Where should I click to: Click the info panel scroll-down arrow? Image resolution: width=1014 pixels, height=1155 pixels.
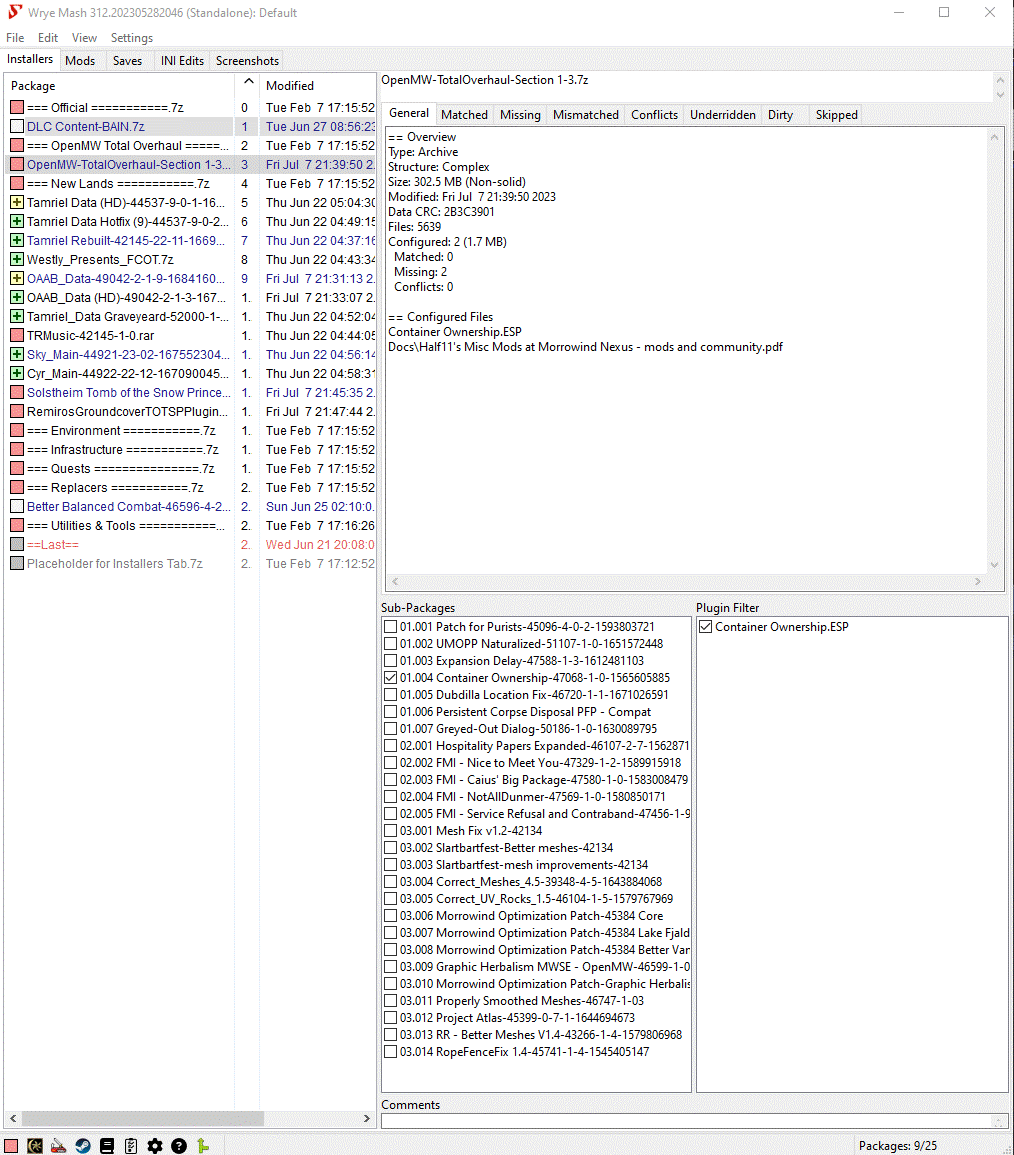(995, 565)
